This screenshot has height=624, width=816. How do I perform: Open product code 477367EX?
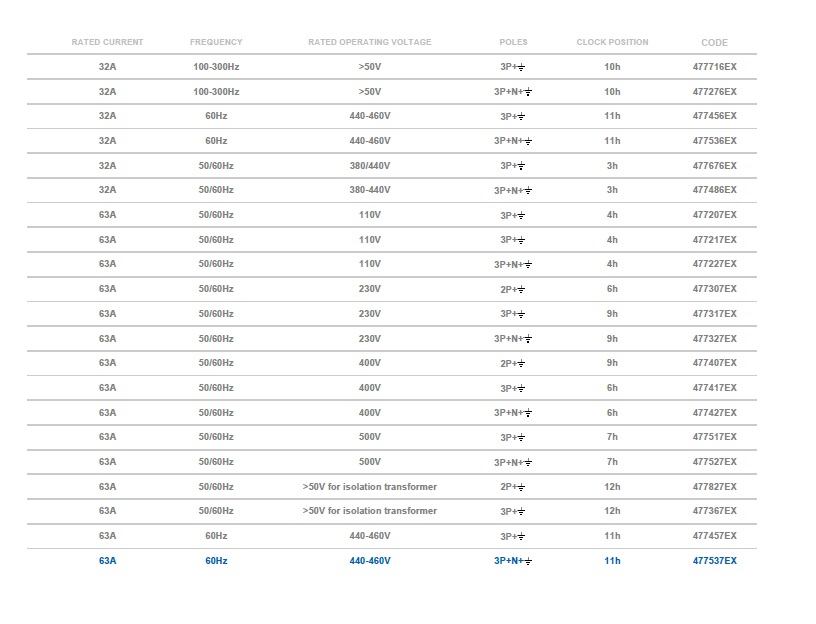714,511
